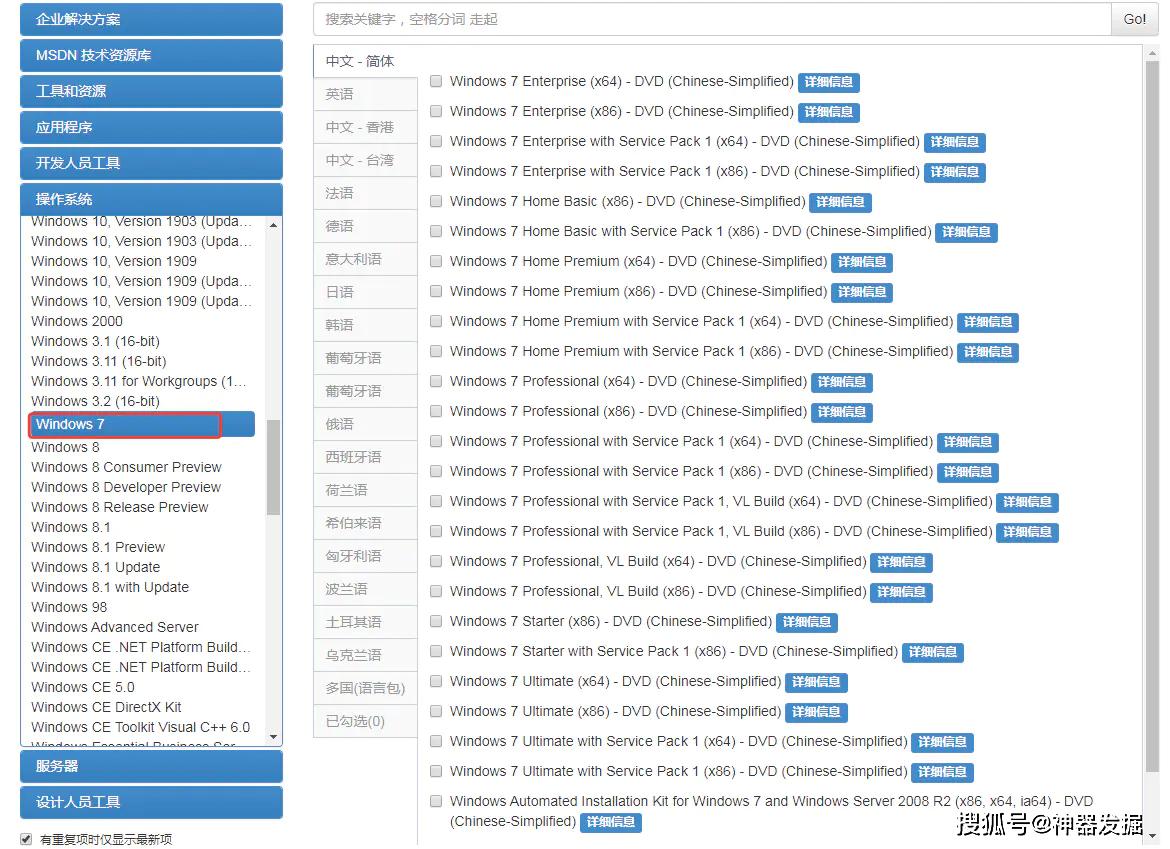Click the download list vertical scrollbar thumb
The width and height of the screenshot is (1170, 849).
(x=1152, y=418)
